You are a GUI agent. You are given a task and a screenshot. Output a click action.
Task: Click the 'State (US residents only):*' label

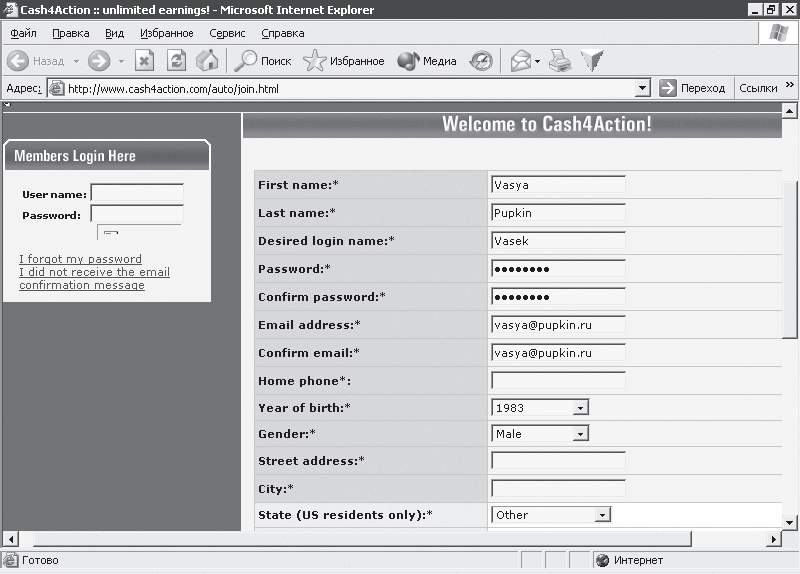[x=345, y=515]
